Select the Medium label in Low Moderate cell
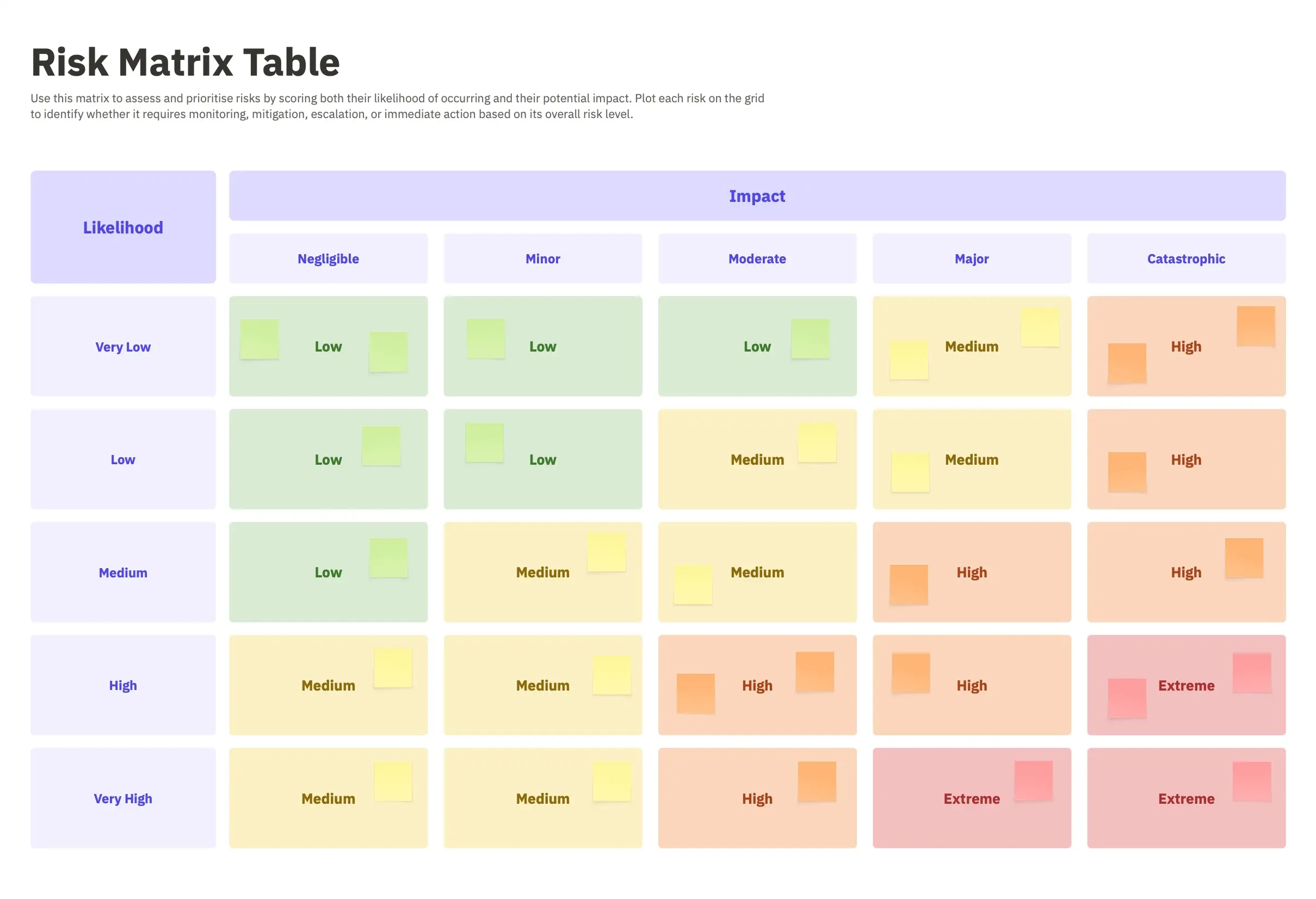1316x899 pixels. pos(757,459)
